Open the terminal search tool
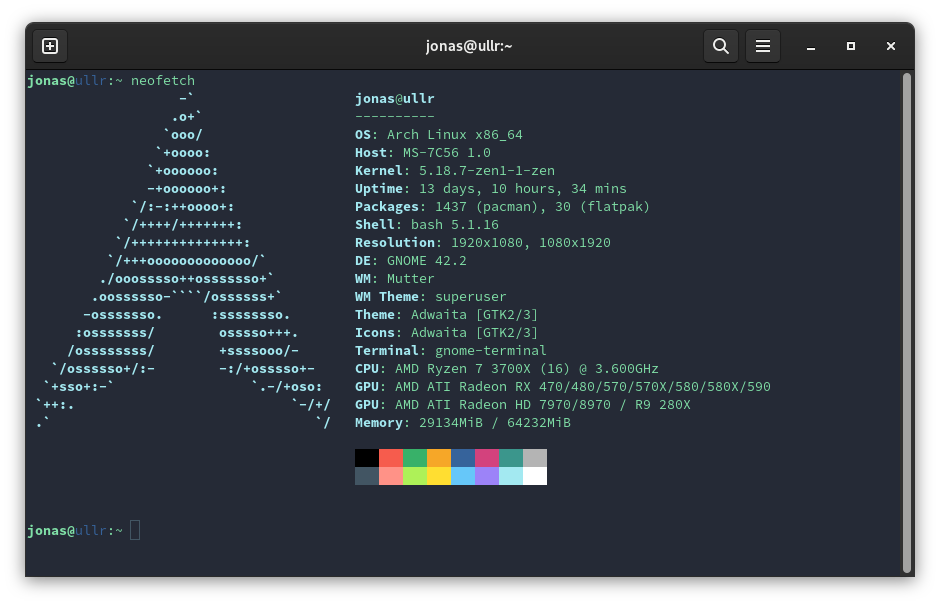940x605 pixels. click(x=721, y=46)
